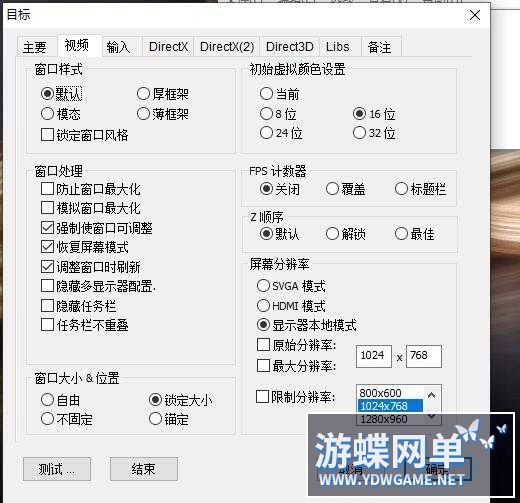
Task: Click resolution list scroll up arrow
Action: [x=432, y=396]
